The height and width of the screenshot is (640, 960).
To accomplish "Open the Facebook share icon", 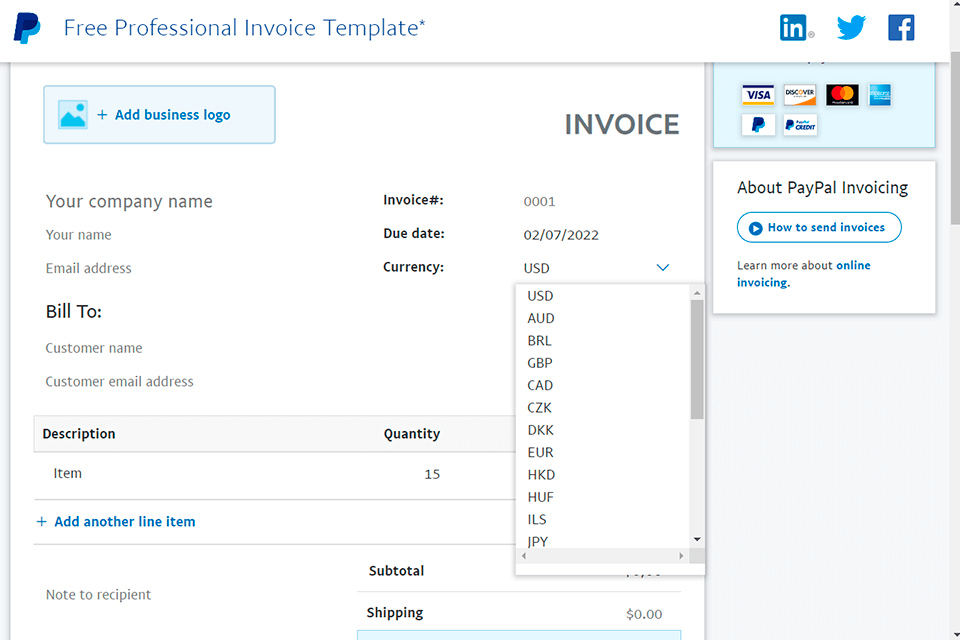I will (901, 28).
